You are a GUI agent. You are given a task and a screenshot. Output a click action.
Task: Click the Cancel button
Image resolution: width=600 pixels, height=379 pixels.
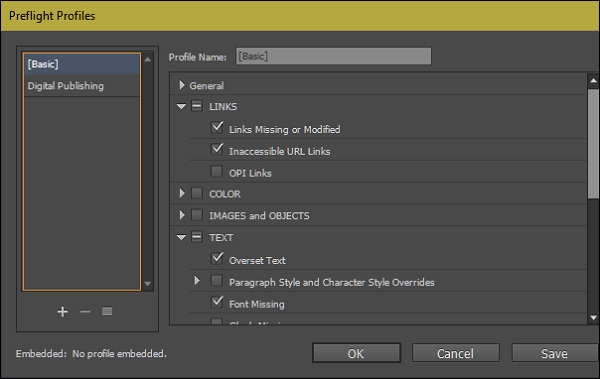click(455, 353)
